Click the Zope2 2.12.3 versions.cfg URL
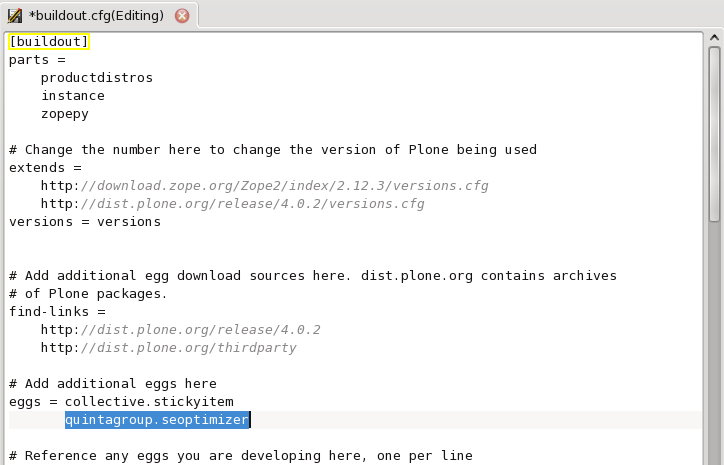The height and width of the screenshot is (465, 724). point(264,186)
